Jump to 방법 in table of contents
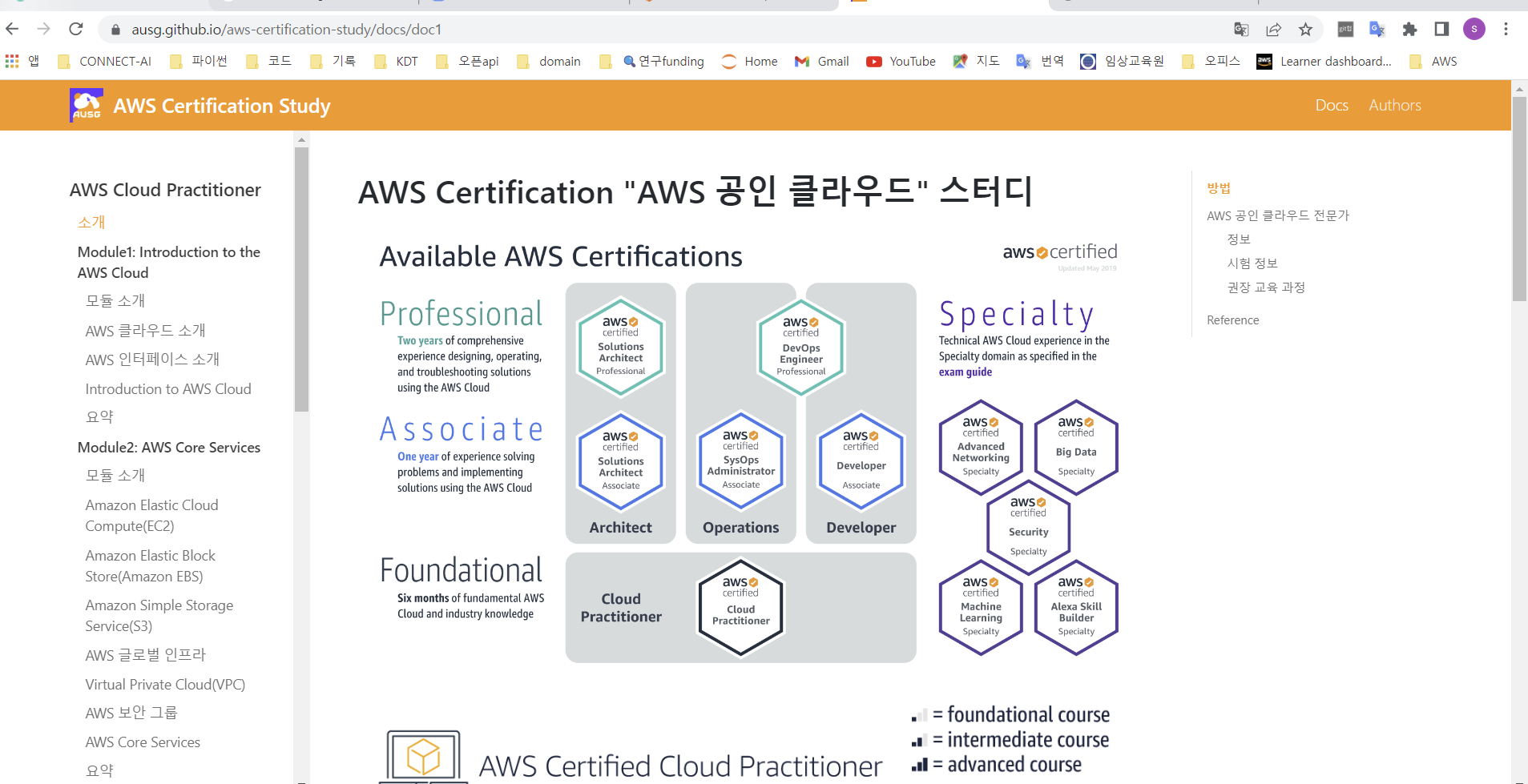The image size is (1528, 784). tap(1219, 187)
